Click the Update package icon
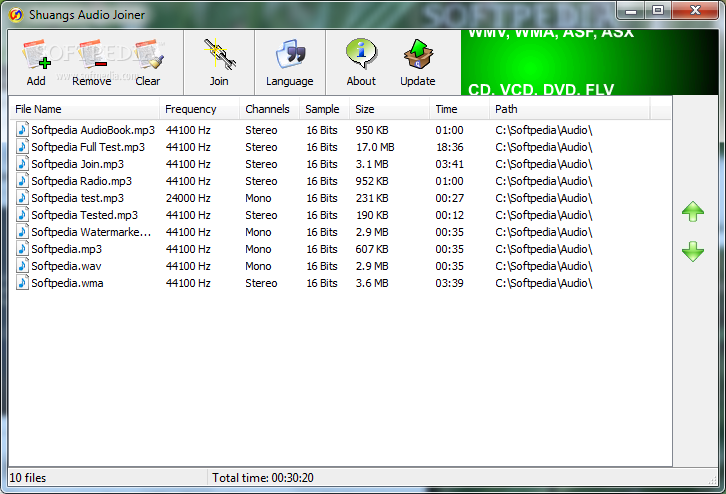726x494 pixels. click(x=418, y=54)
